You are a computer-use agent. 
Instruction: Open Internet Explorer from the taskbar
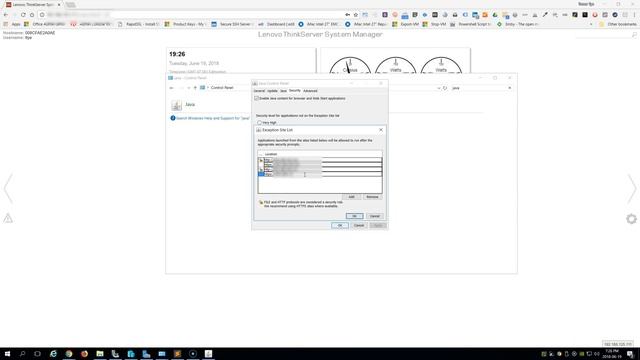(x=53, y=354)
